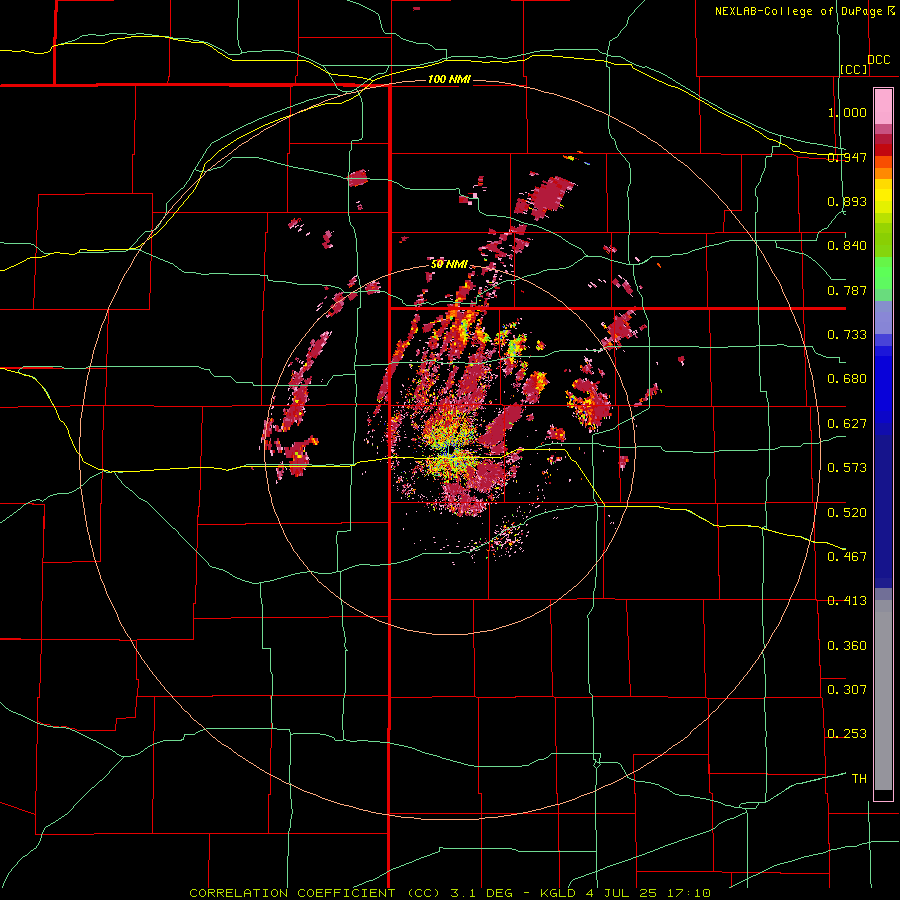Screen dimensions: 900x900
Task: Pick the bright green color bar segment
Action: (883, 273)
